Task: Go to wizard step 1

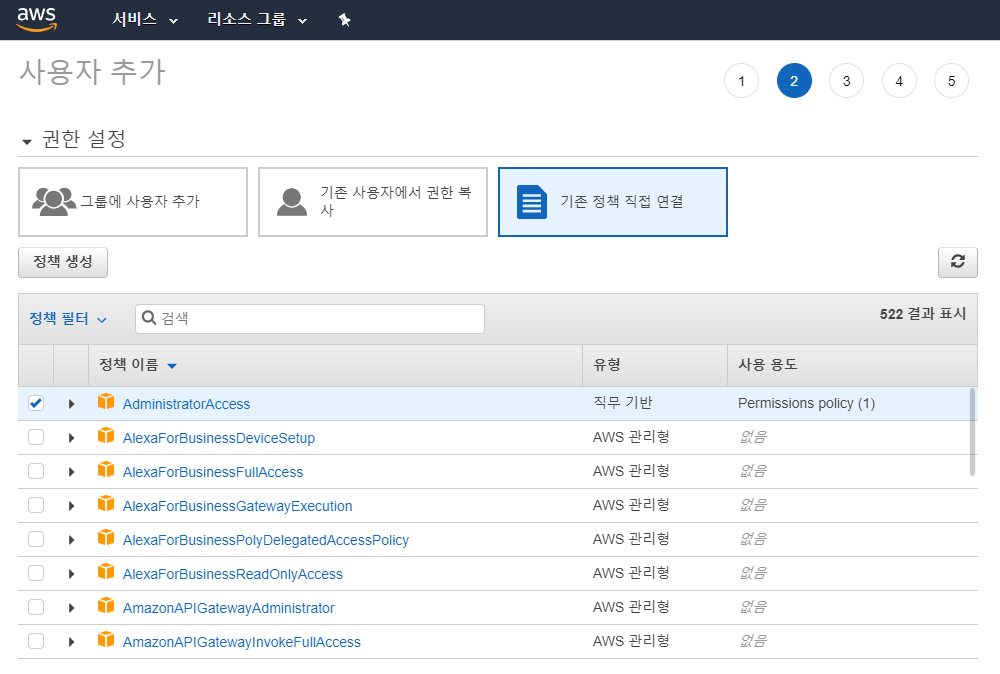Action: (741, 81)
